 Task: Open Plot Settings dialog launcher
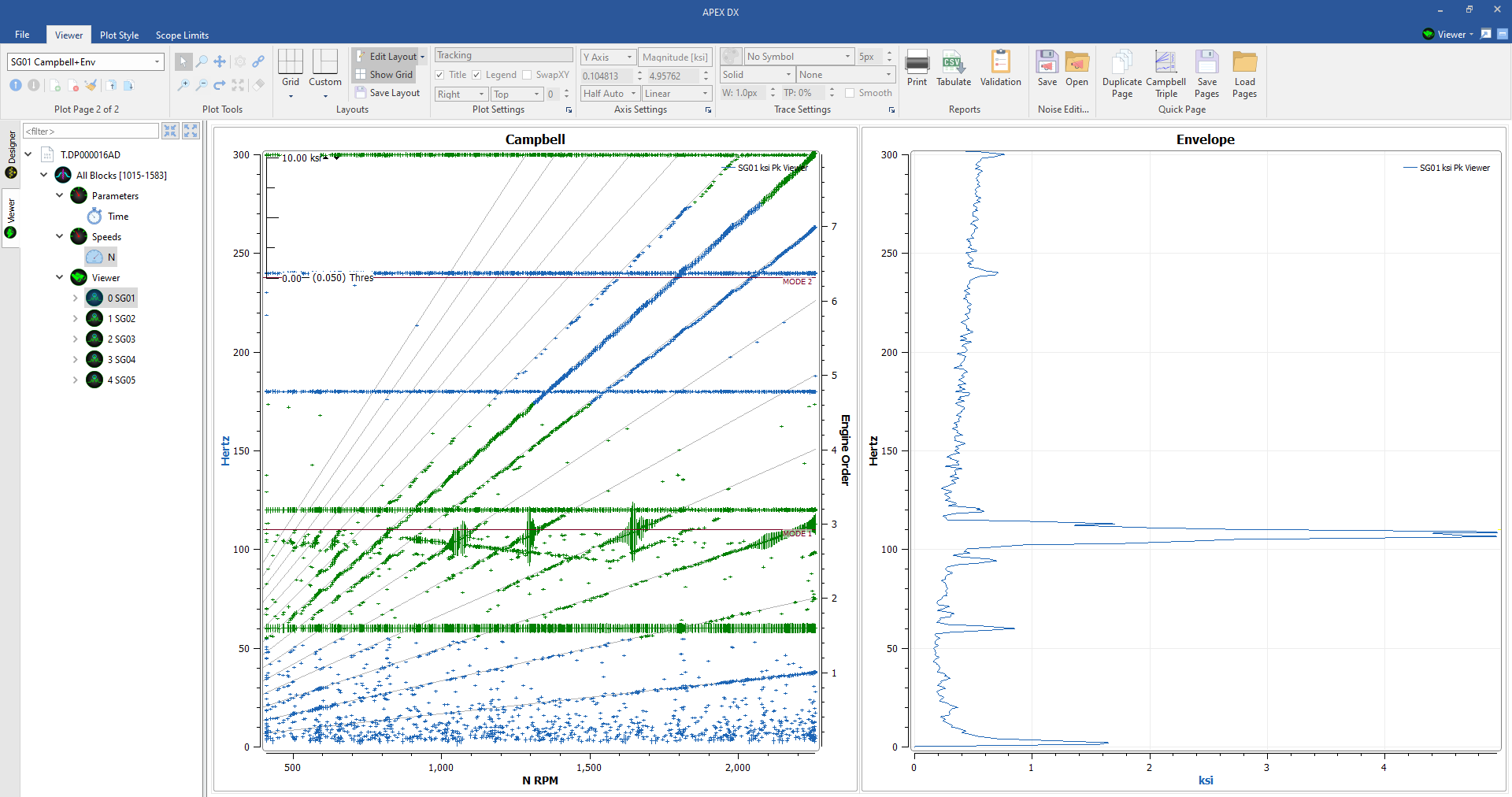pyautogui.click(x=569, y=110)
